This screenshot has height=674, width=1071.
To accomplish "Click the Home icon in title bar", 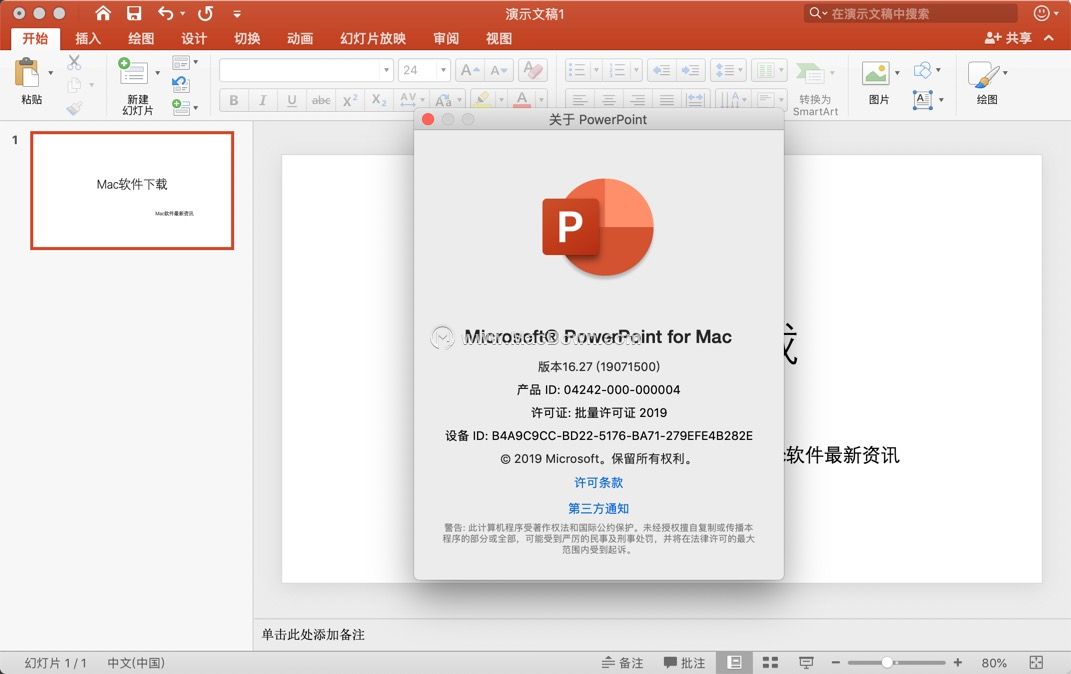I will pyautogui.click(x=102, y=13).
